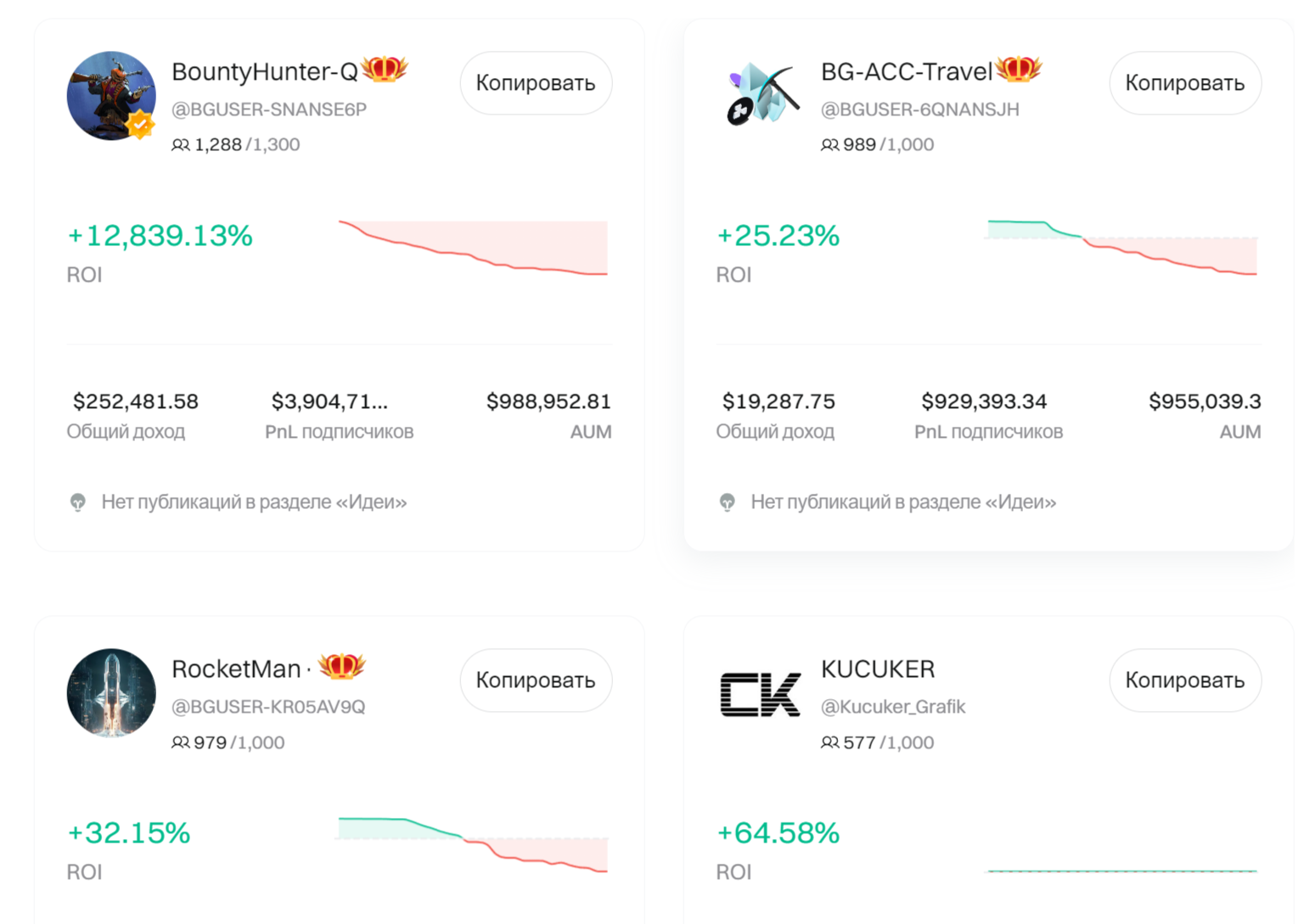This screenshot has width=1315, height=924.
Task: Click BG-ACC-Travel pickaxe avatar
Action: (761, 96)
